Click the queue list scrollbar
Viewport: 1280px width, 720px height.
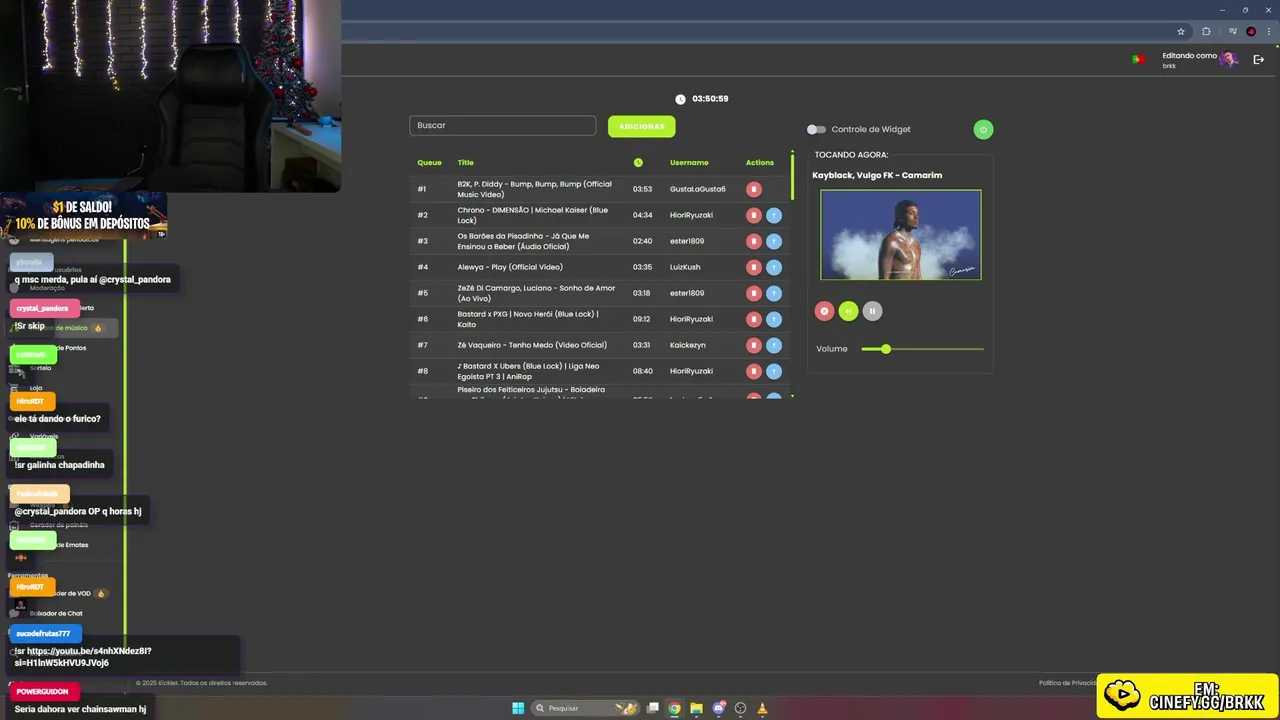793,176
